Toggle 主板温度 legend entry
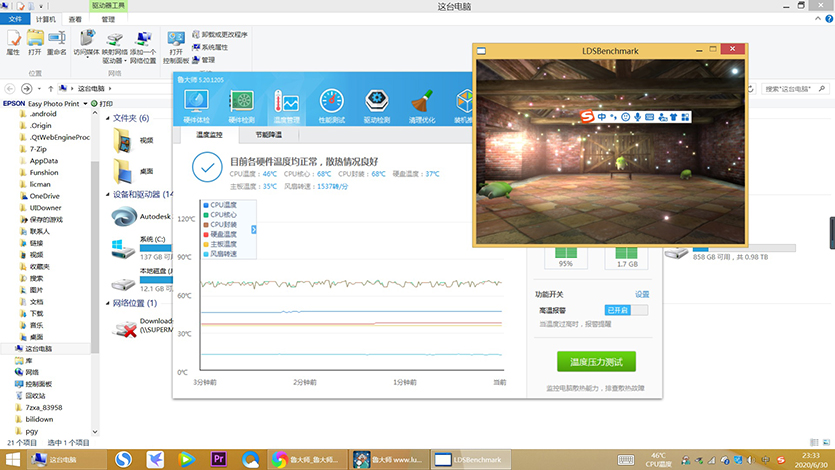 [220, 244]
